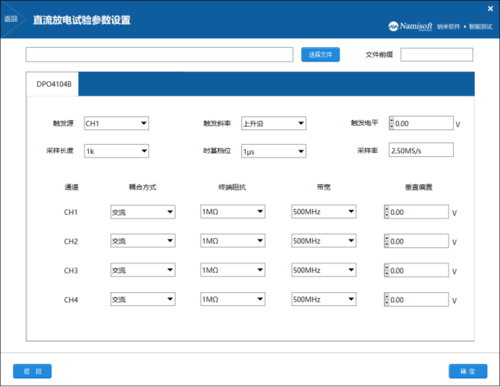Open CH2 coupling mode dropdown
This screenshot has width=500, height=387.
tap(143, 241)
